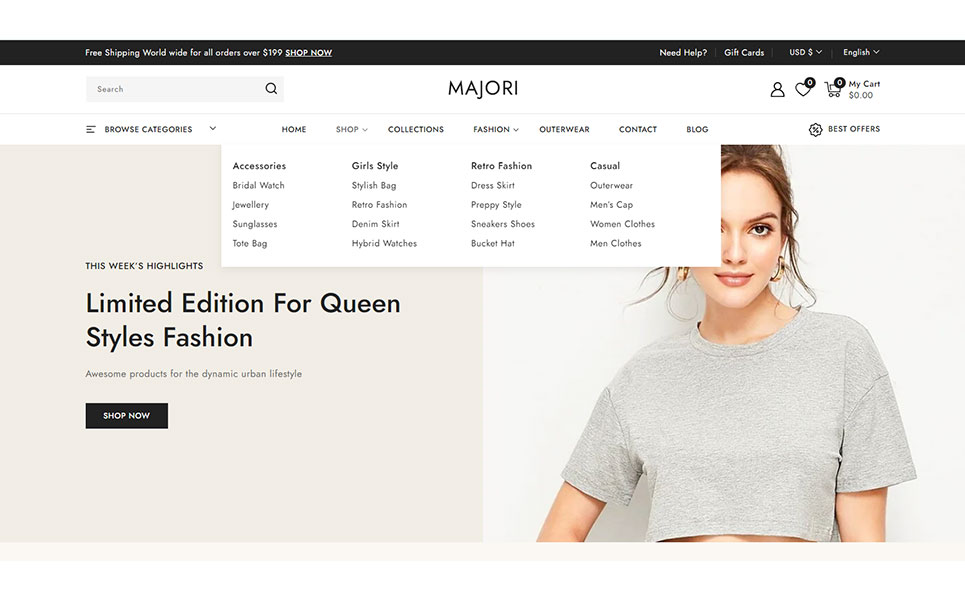Select the Outerwear nav menu item
965x600 pixels.
(564, 129)
